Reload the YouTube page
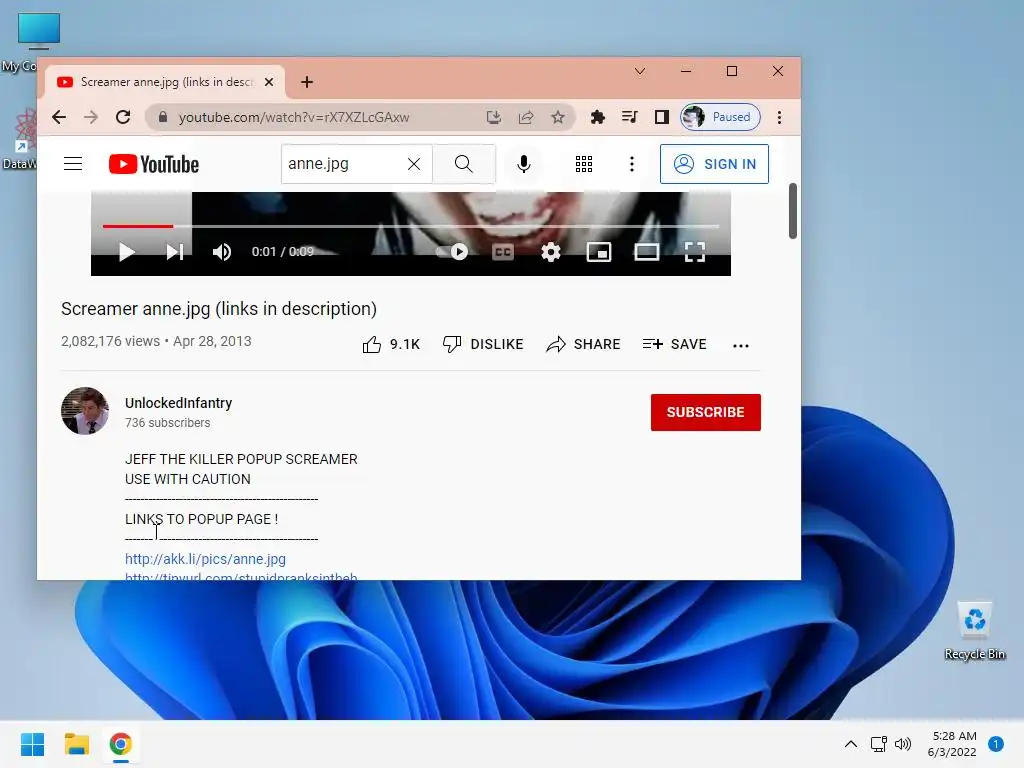The width and height of the screenshot is (1024, 768). (123, 117)
